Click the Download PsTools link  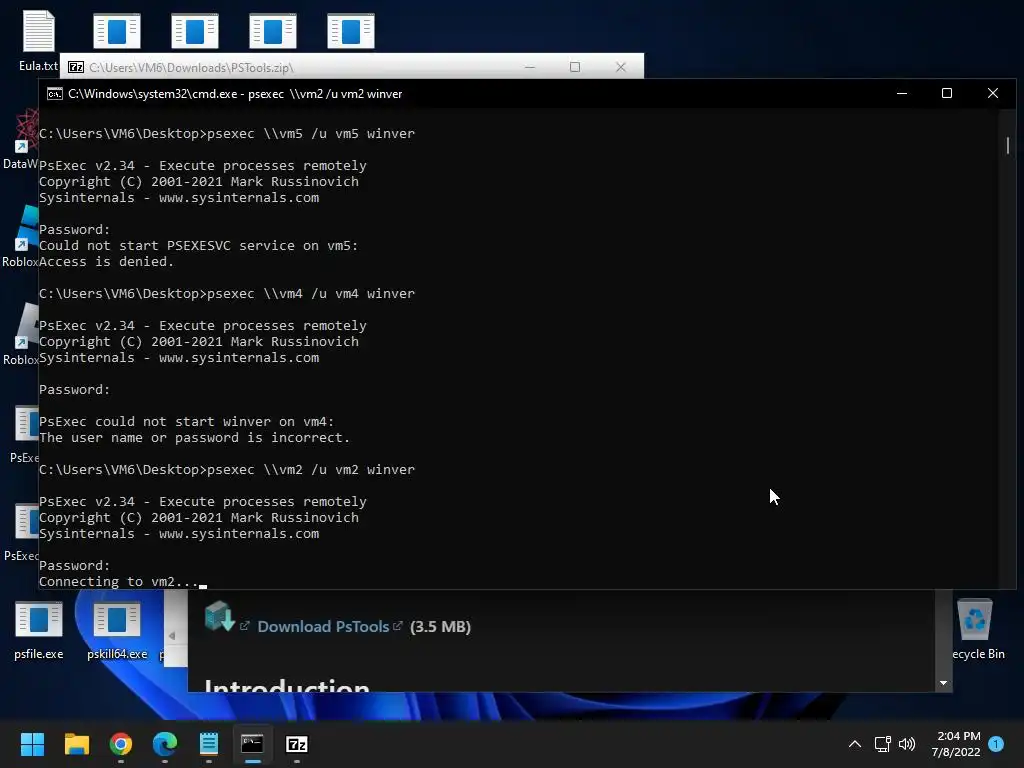pos(323,626)
